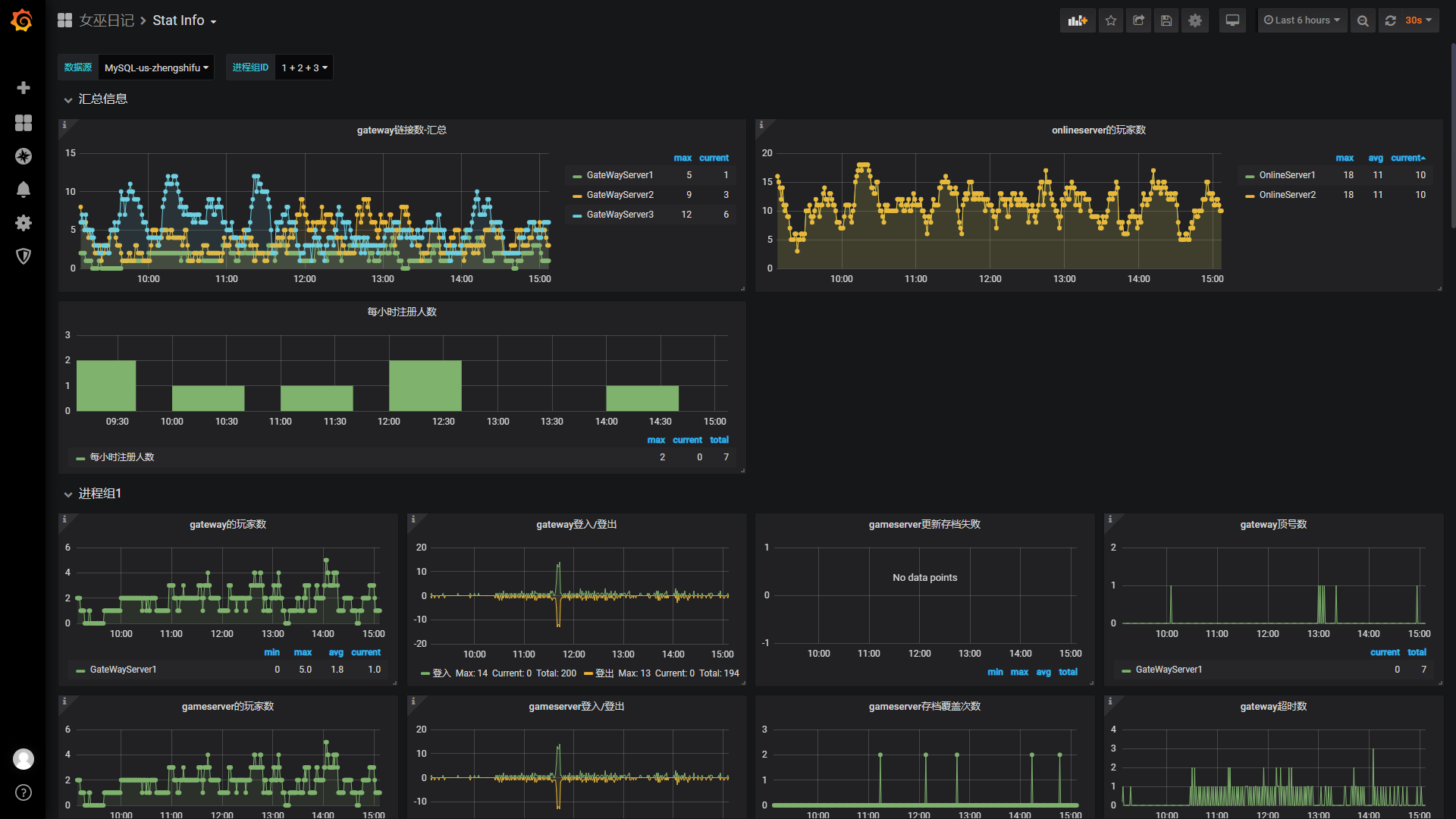Click the Share dashboard icon

coord(1138,20)
